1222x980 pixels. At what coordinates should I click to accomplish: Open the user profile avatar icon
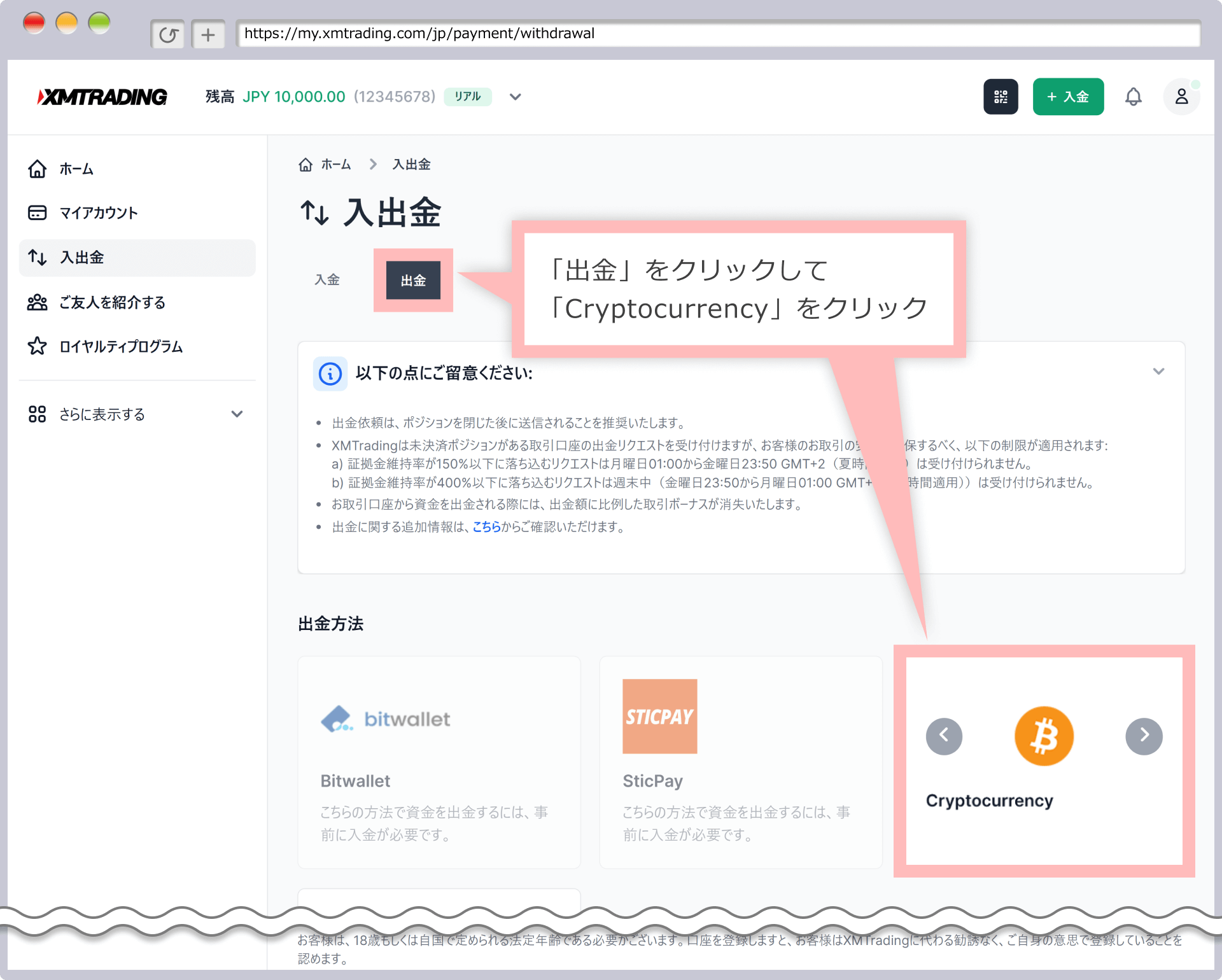click(1181, 97)
